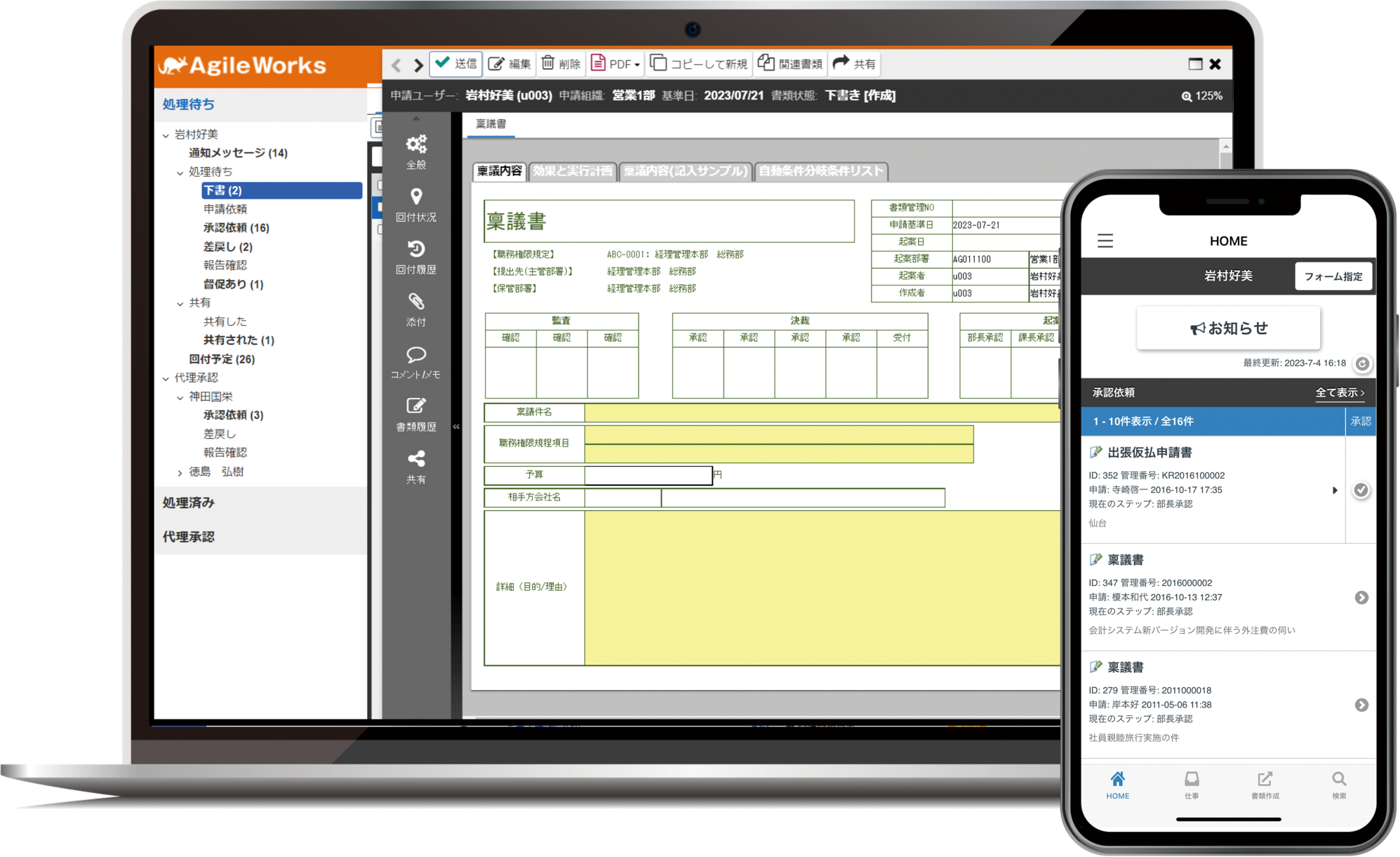
Task: Open the PDF dropdown arrow
Action: point(637,63)
